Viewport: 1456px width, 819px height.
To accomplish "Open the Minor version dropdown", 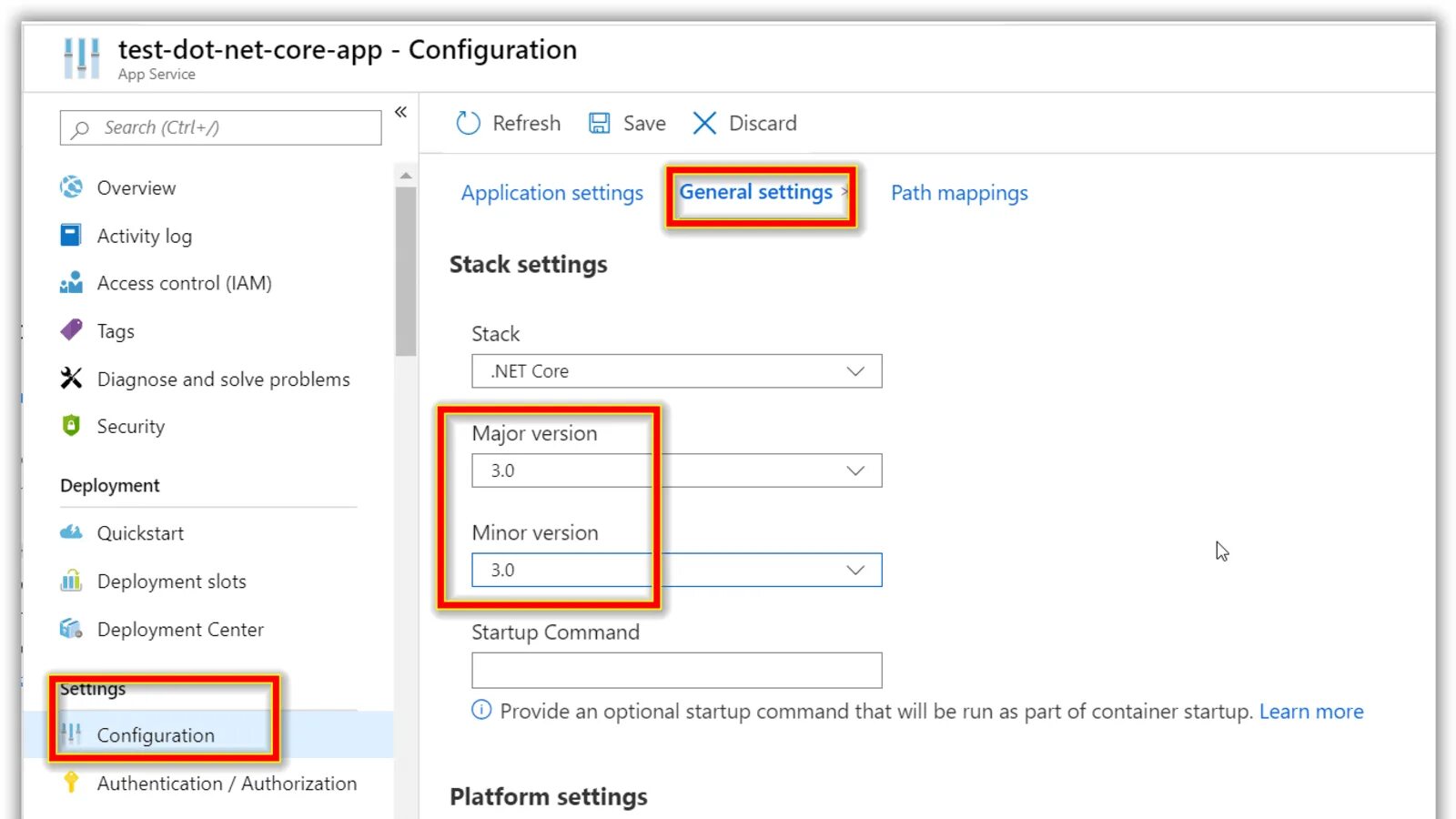I will coord(676,570).
